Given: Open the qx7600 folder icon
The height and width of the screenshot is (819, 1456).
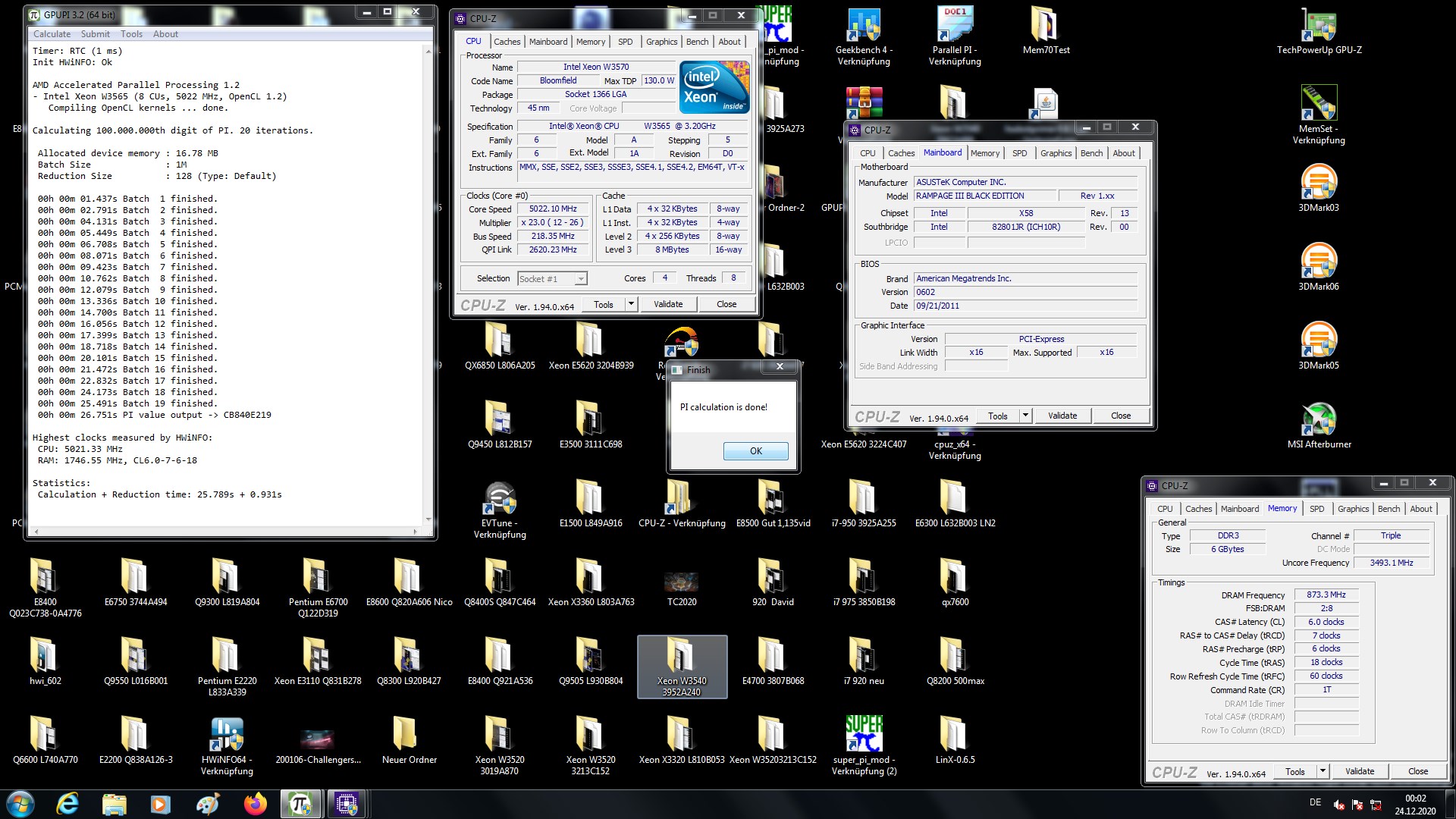Looking at the screenshot, I should tap(955, 582).
